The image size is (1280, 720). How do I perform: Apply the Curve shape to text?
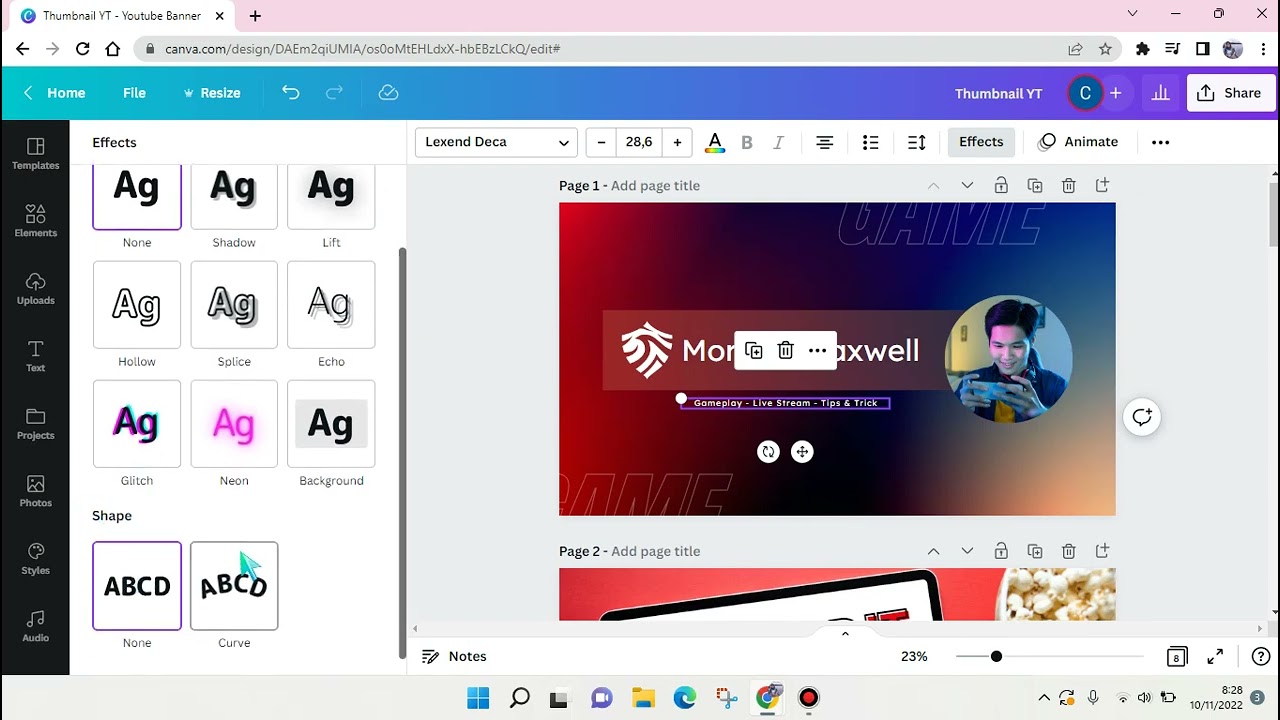(x=234, y=586)
